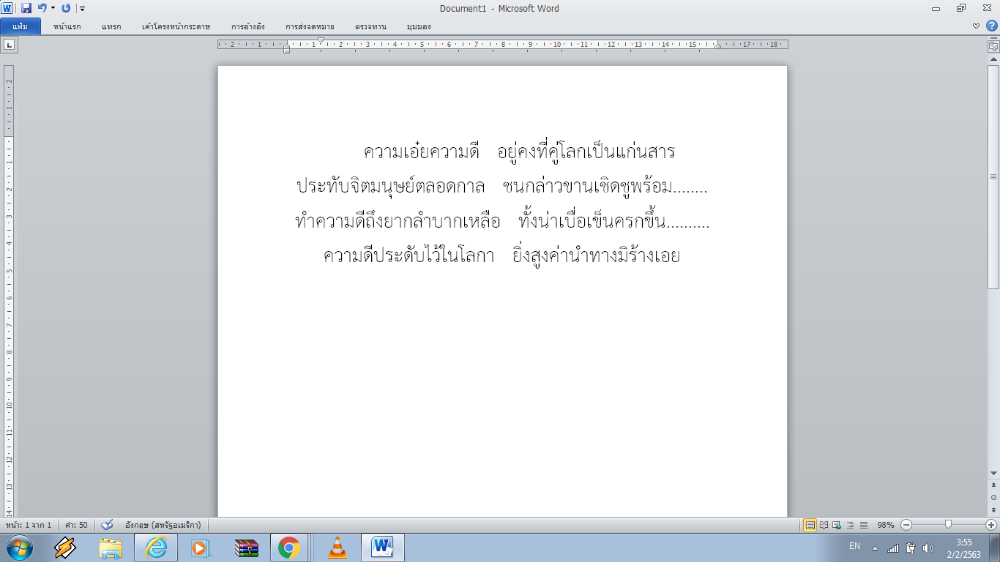This screenshot has width=1000, height=562.
Task: Click the zoom out minus button
Action: click(906, 524)
